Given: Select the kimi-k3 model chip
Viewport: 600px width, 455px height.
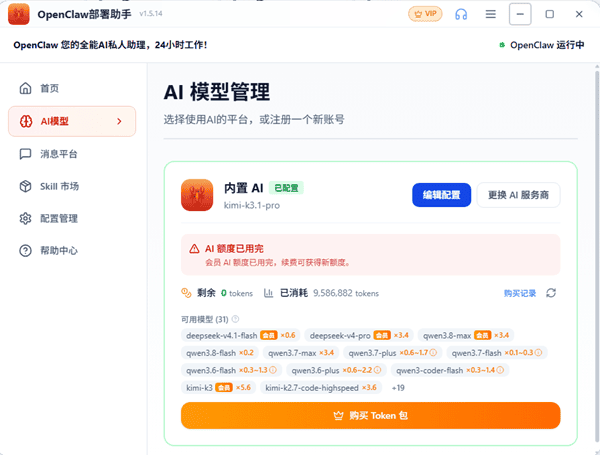Looking at the screenshot, I should tap(218, 388).
